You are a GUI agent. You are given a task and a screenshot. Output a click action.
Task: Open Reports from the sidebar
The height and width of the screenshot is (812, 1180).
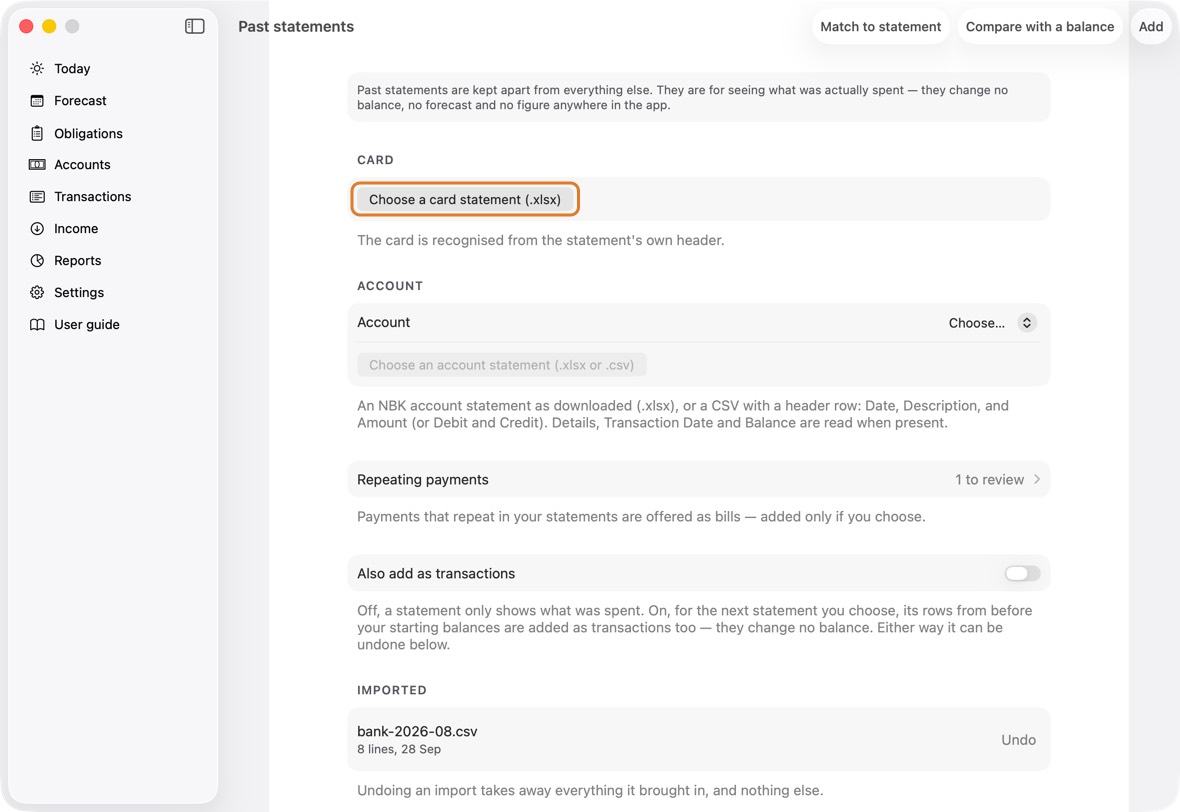tap(78, 260)
